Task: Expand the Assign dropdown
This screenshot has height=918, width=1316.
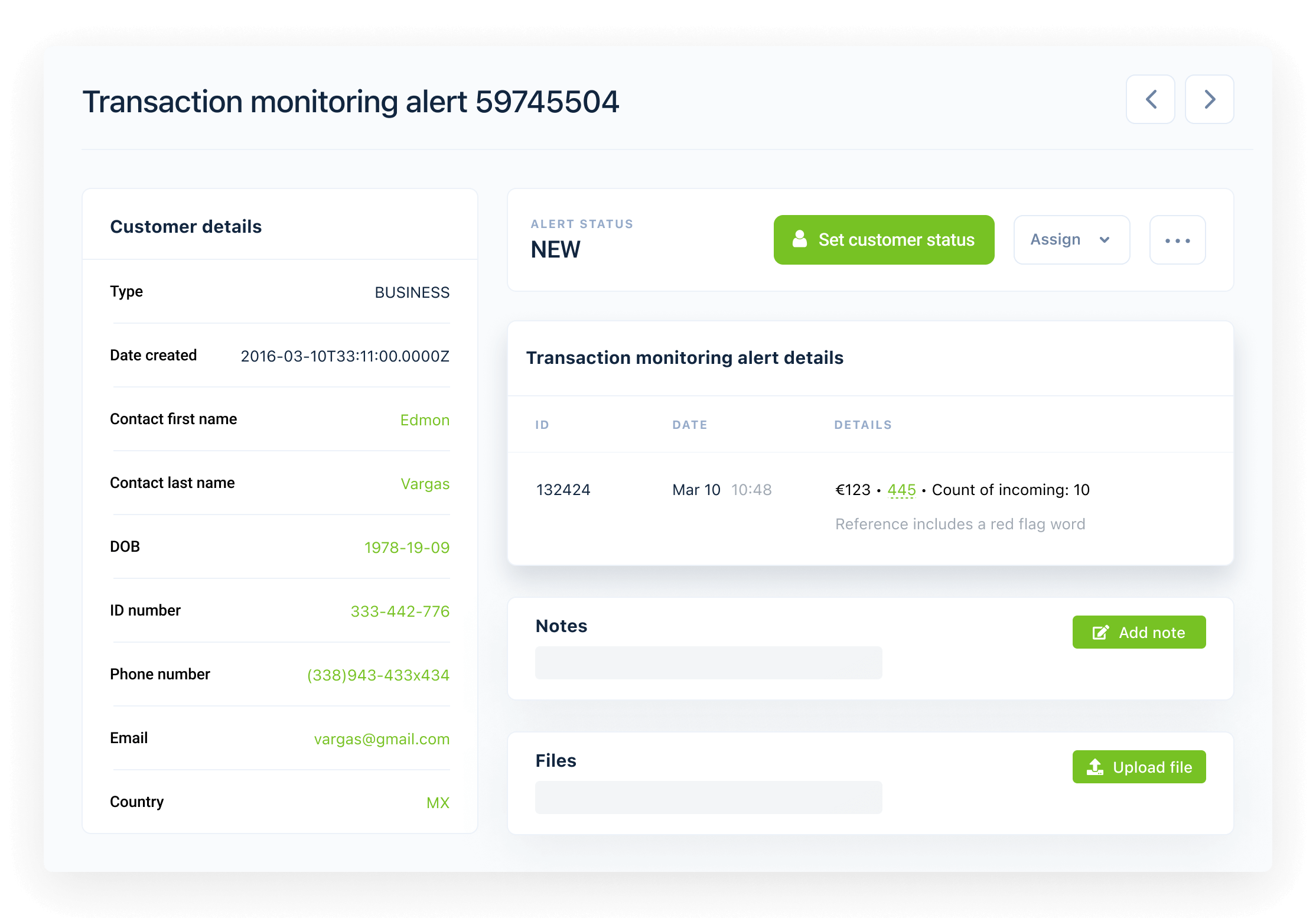Action: click(x=1071, y=240)
